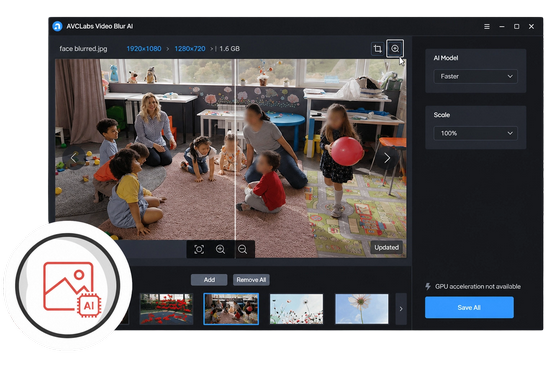
Task: Close the AVCLabs window
Action: (531, 27)
